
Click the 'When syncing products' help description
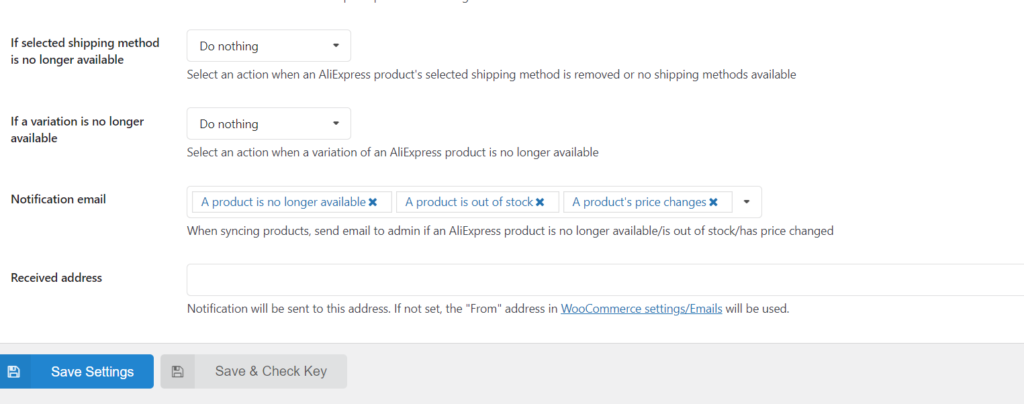coord(510,230)
